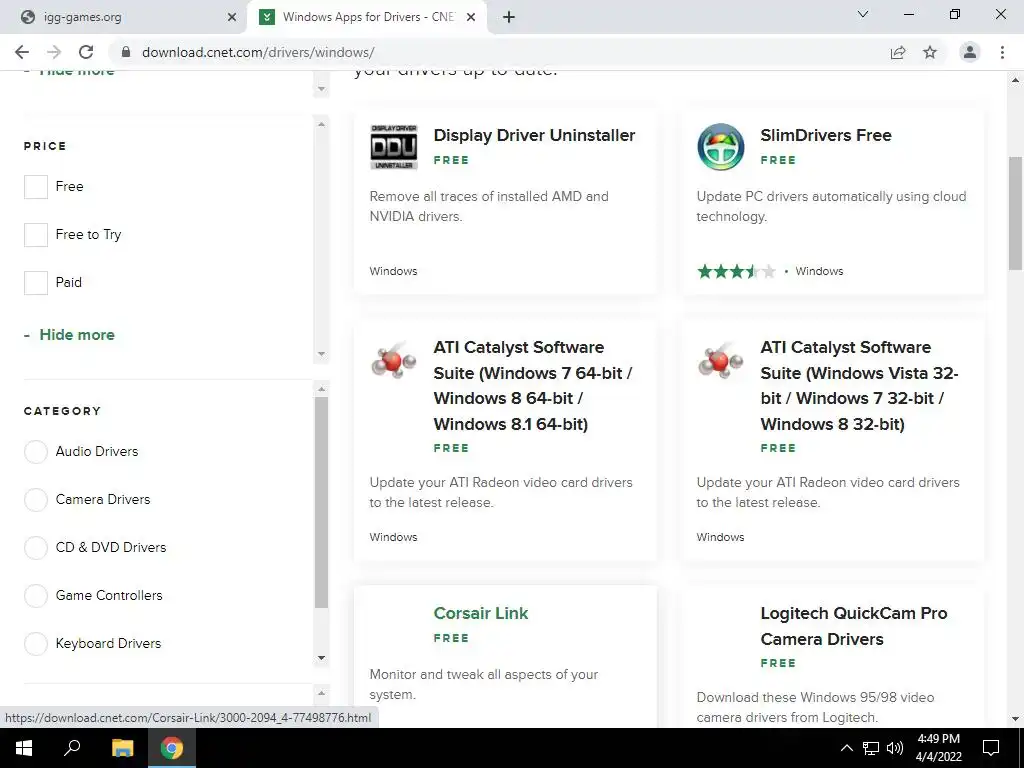Go back to the previous page
The width and height of the screenshot is (1024, 768).
coord(22,52)
